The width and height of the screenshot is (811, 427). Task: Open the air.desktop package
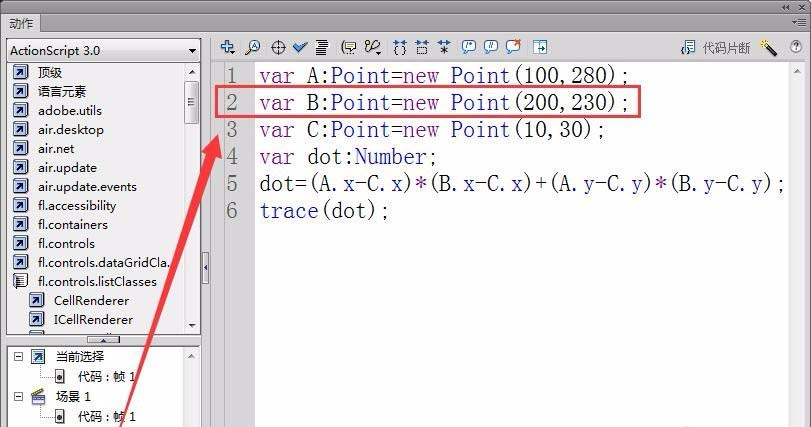[71, 130]
